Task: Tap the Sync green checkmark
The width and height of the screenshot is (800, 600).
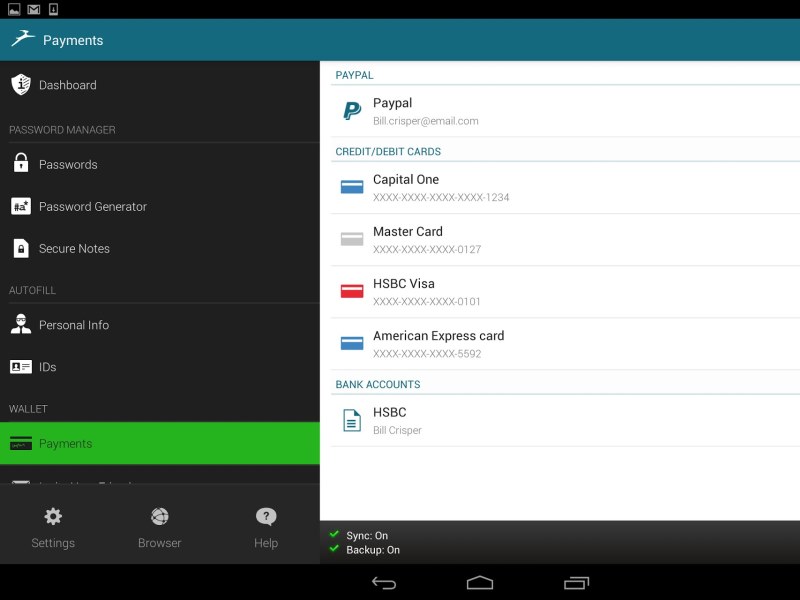Action: (335, 534)
